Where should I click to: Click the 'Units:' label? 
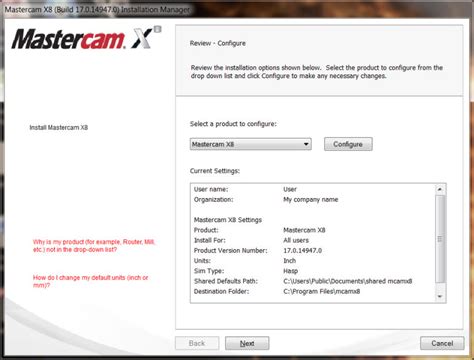(202, 261)
